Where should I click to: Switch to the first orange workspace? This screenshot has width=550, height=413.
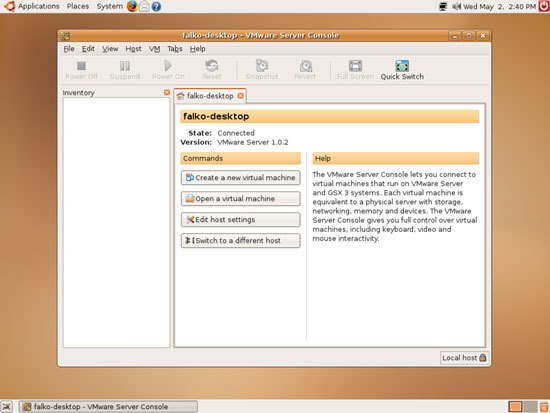(515, 407)
